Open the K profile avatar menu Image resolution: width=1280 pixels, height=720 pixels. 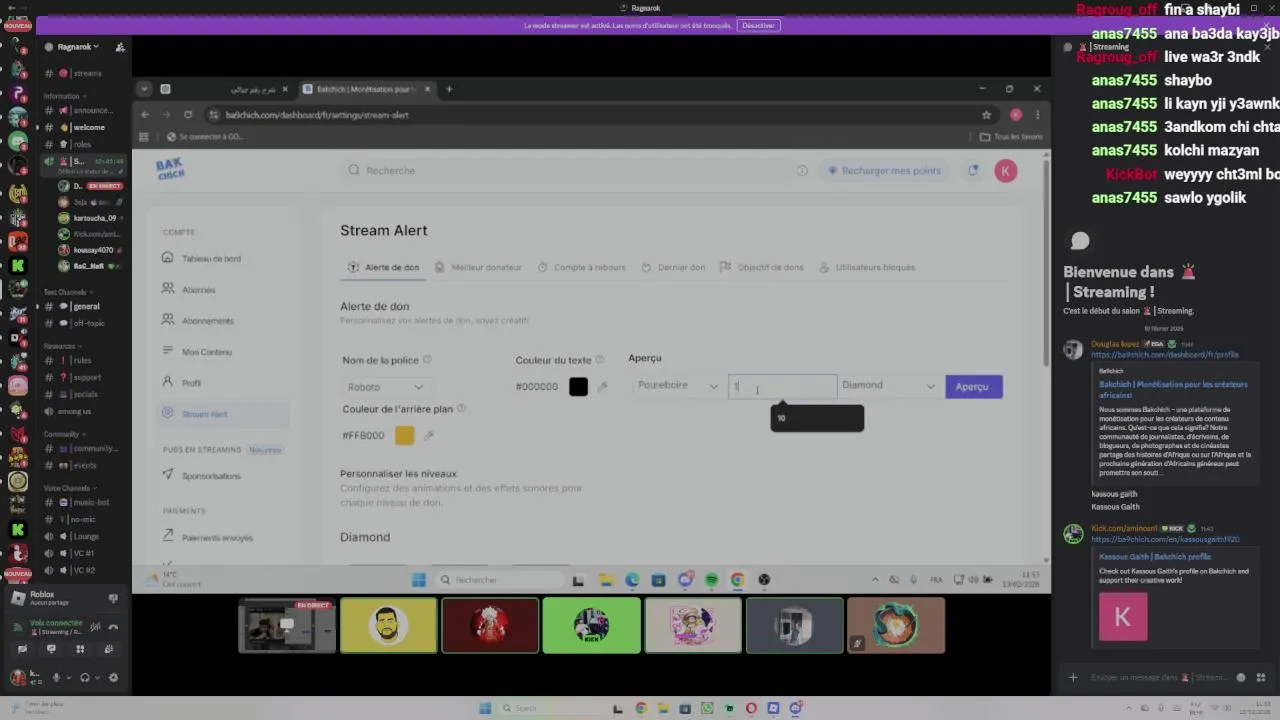pyautogui.click(x=1006, y=171)
